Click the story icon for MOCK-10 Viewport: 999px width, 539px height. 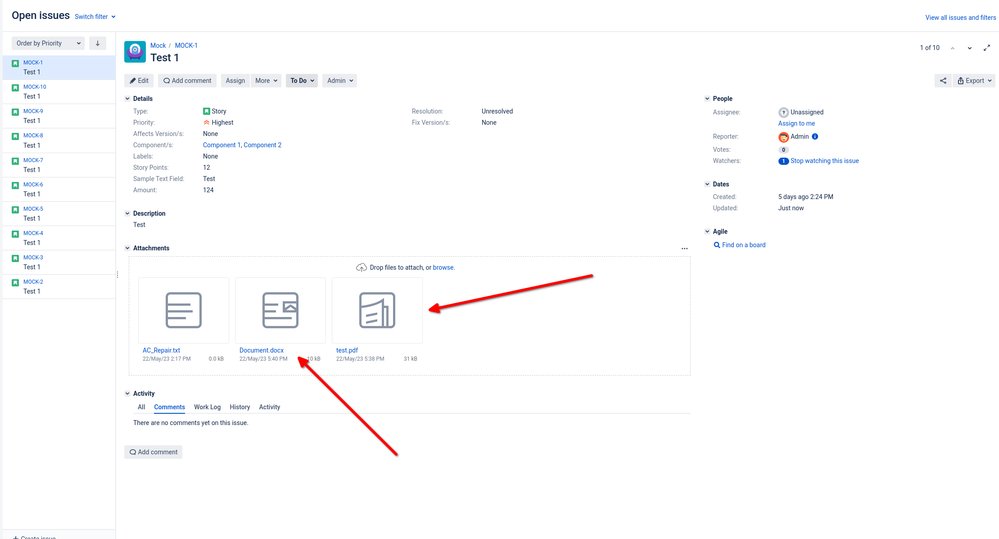[15, 87]
